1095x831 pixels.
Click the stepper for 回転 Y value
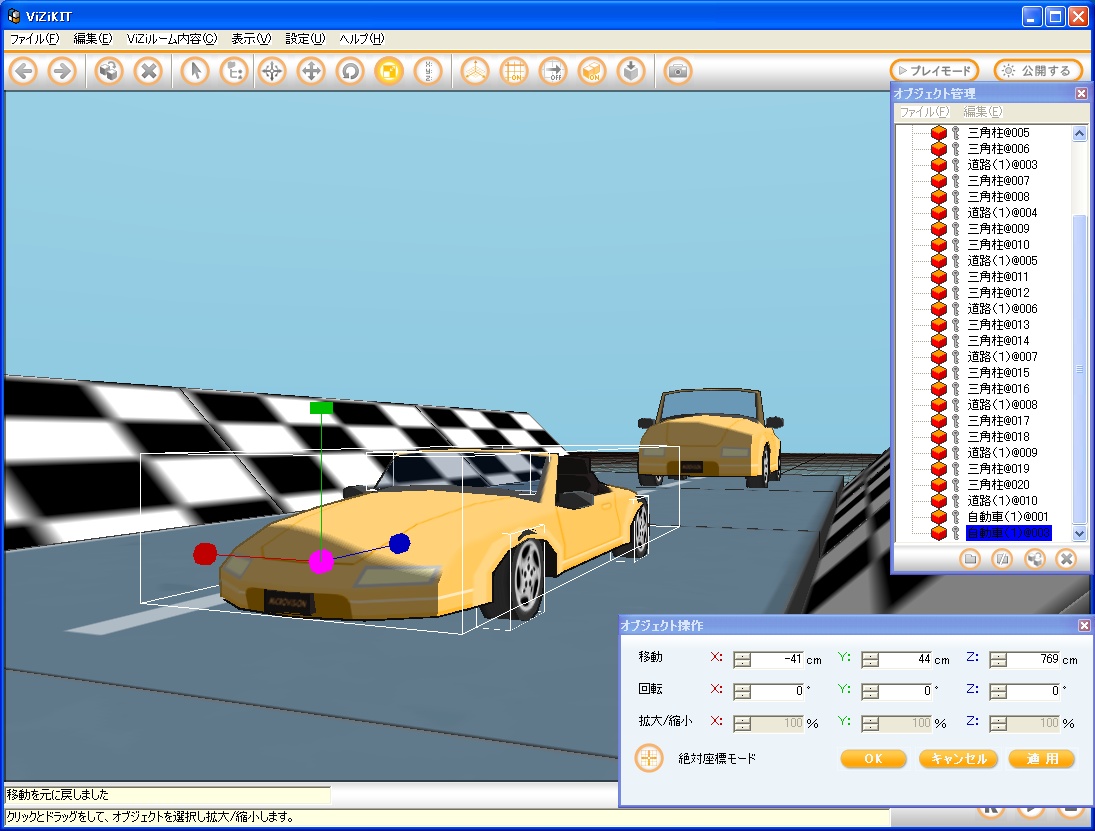869,691
